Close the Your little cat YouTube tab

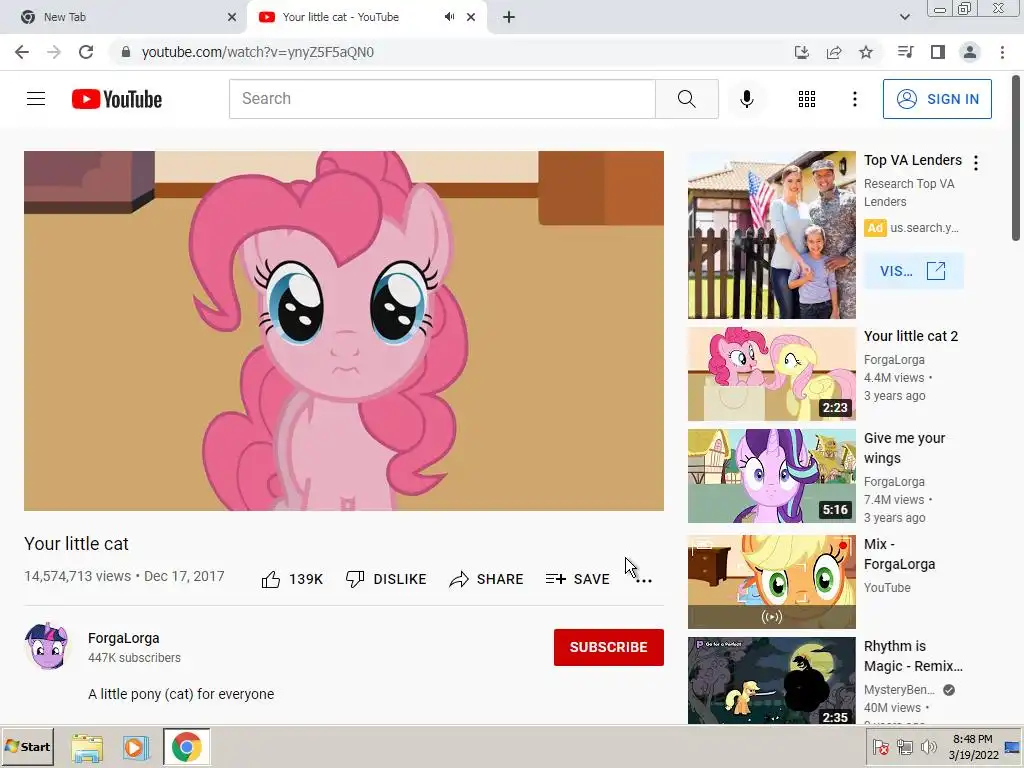click(471, 17)
